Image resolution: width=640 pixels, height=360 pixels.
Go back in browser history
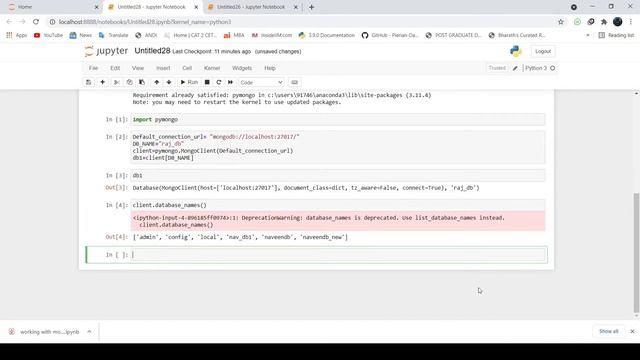coord(9,22)
